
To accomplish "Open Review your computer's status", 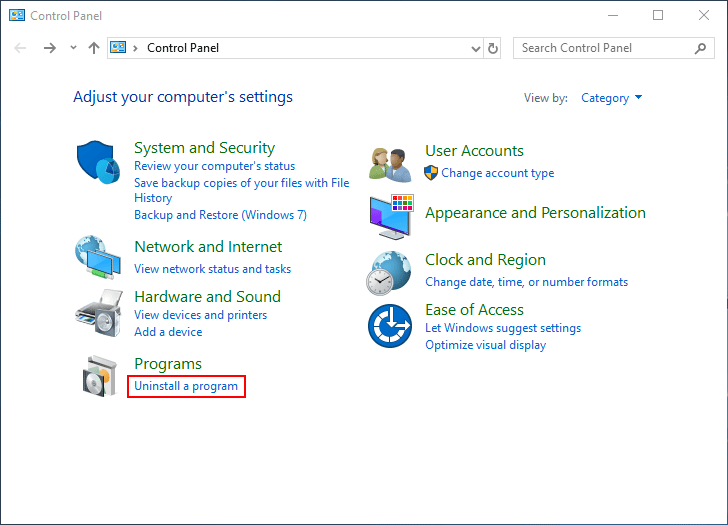I will click(x=214, y=166).
